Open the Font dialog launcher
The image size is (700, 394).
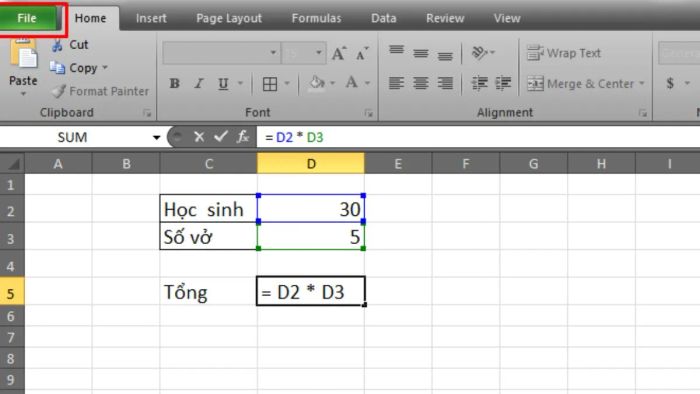click(369, 113)
